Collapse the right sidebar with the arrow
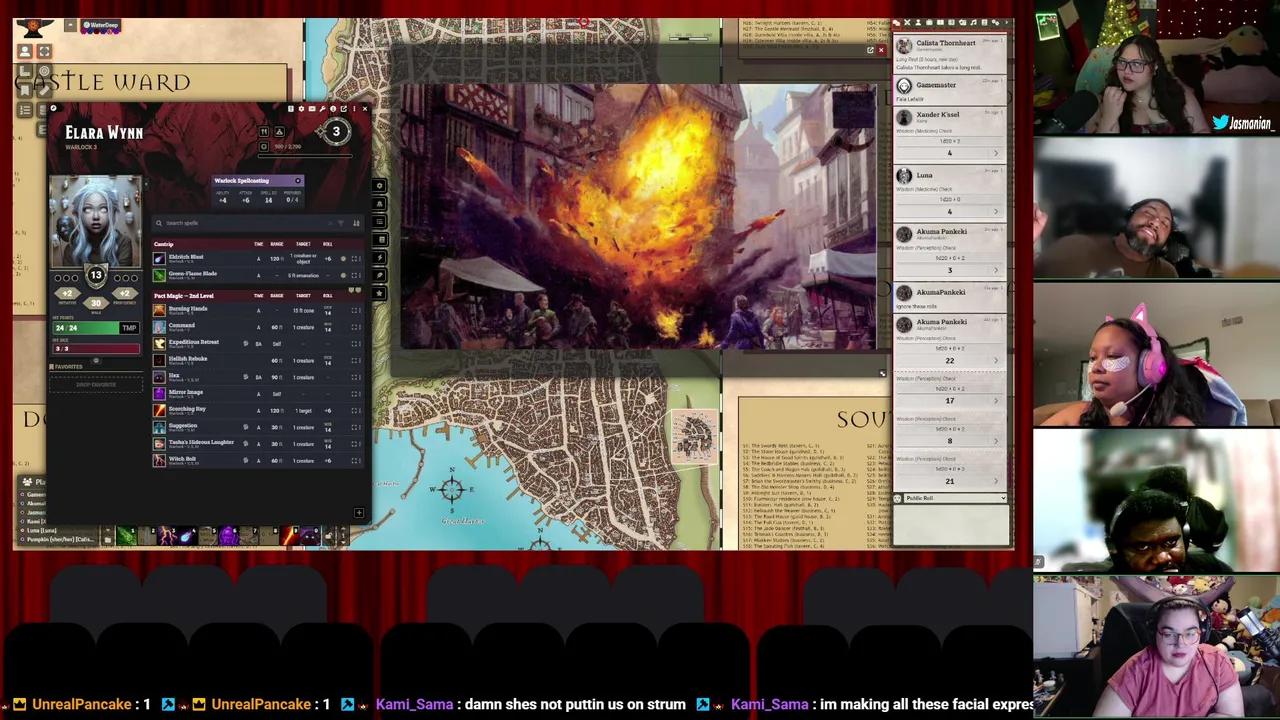 click(1007, 22)
